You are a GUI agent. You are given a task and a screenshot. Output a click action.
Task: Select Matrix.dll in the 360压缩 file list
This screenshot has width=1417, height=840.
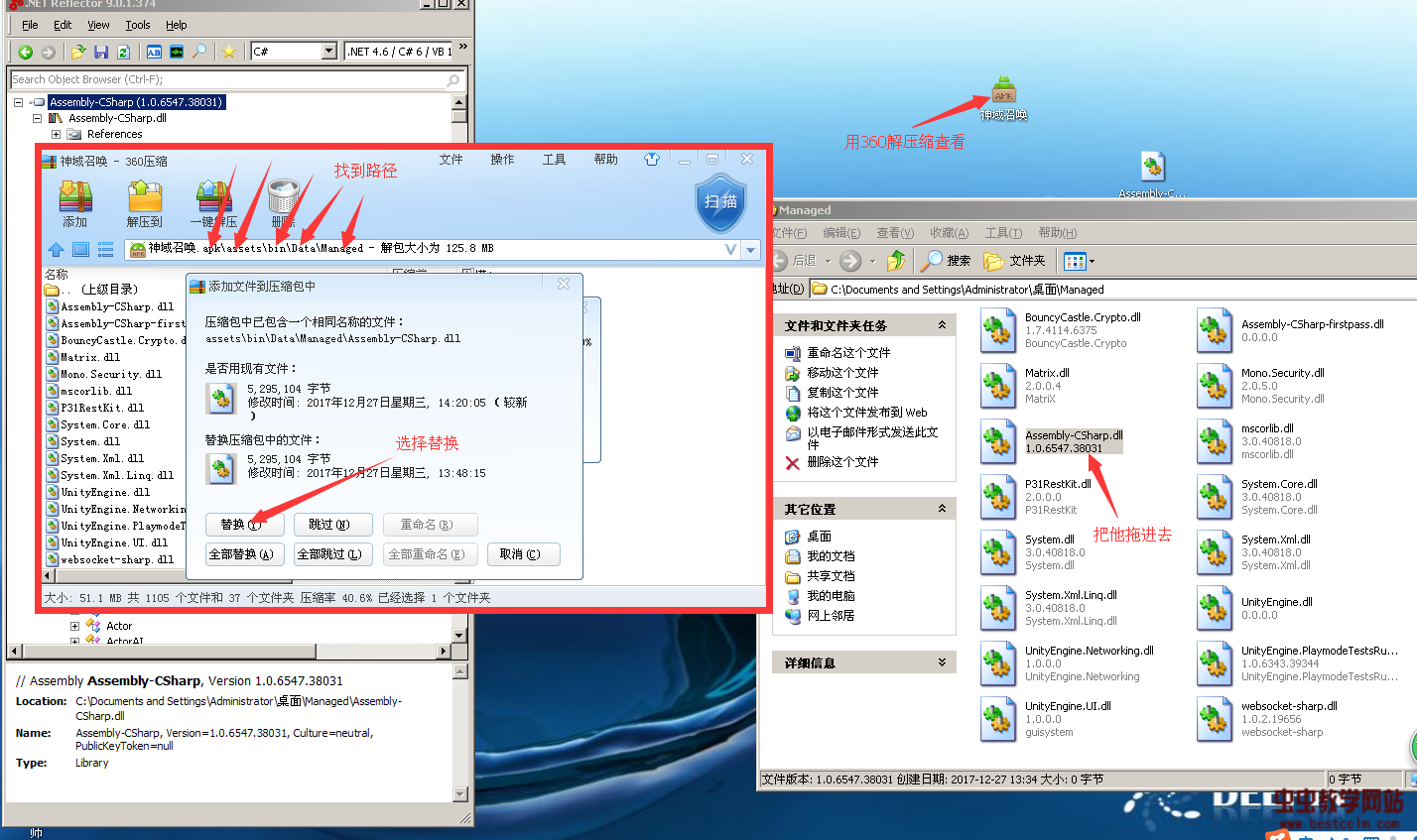89,357
